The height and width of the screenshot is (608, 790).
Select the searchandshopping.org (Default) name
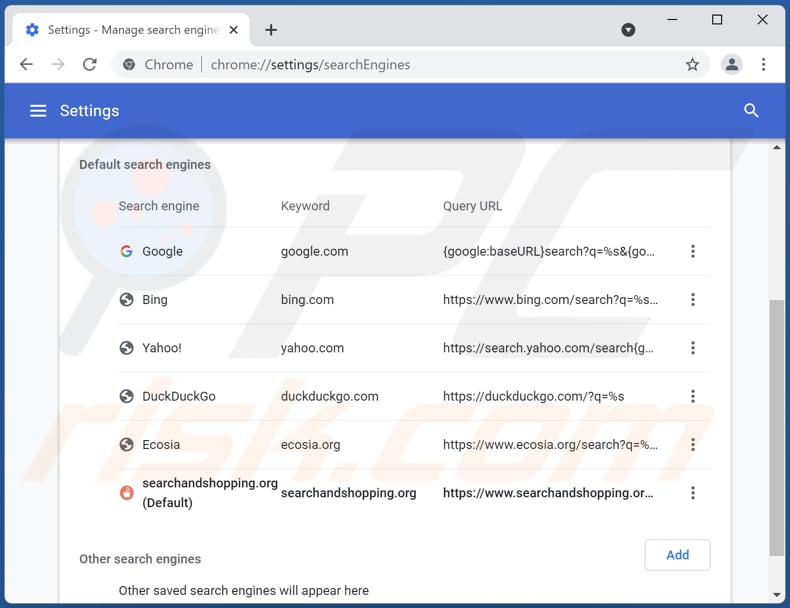[x=210, y=493]
